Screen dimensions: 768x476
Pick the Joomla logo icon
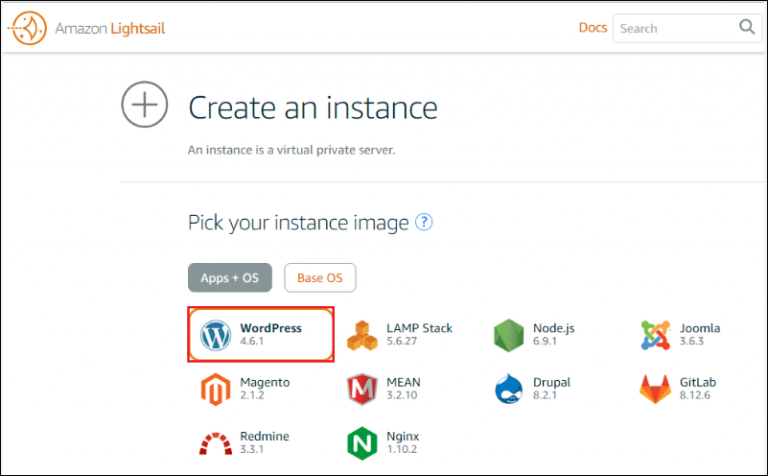pos(656,336)
